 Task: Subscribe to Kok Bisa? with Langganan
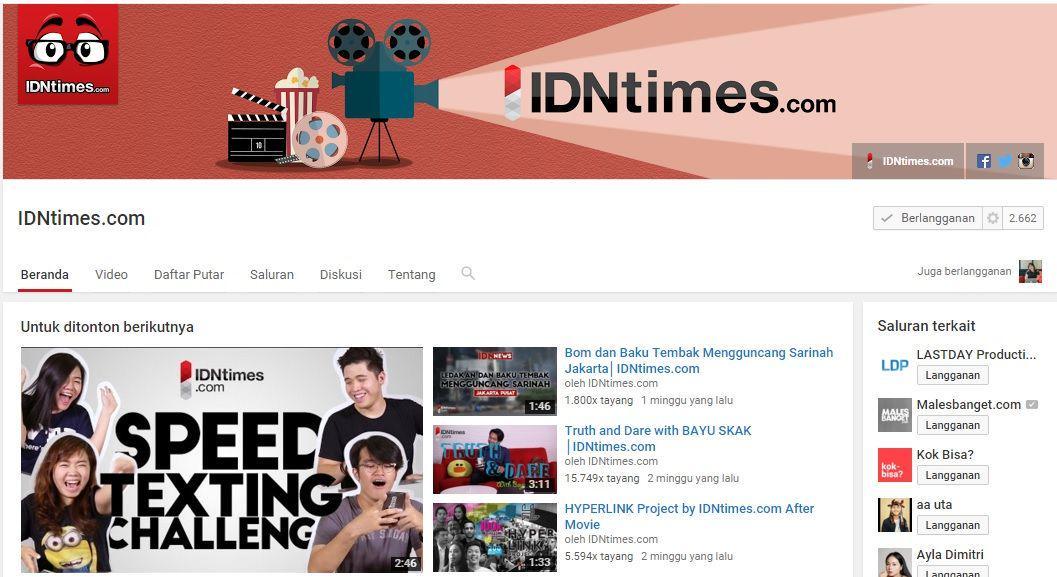(x=953, y=475)
